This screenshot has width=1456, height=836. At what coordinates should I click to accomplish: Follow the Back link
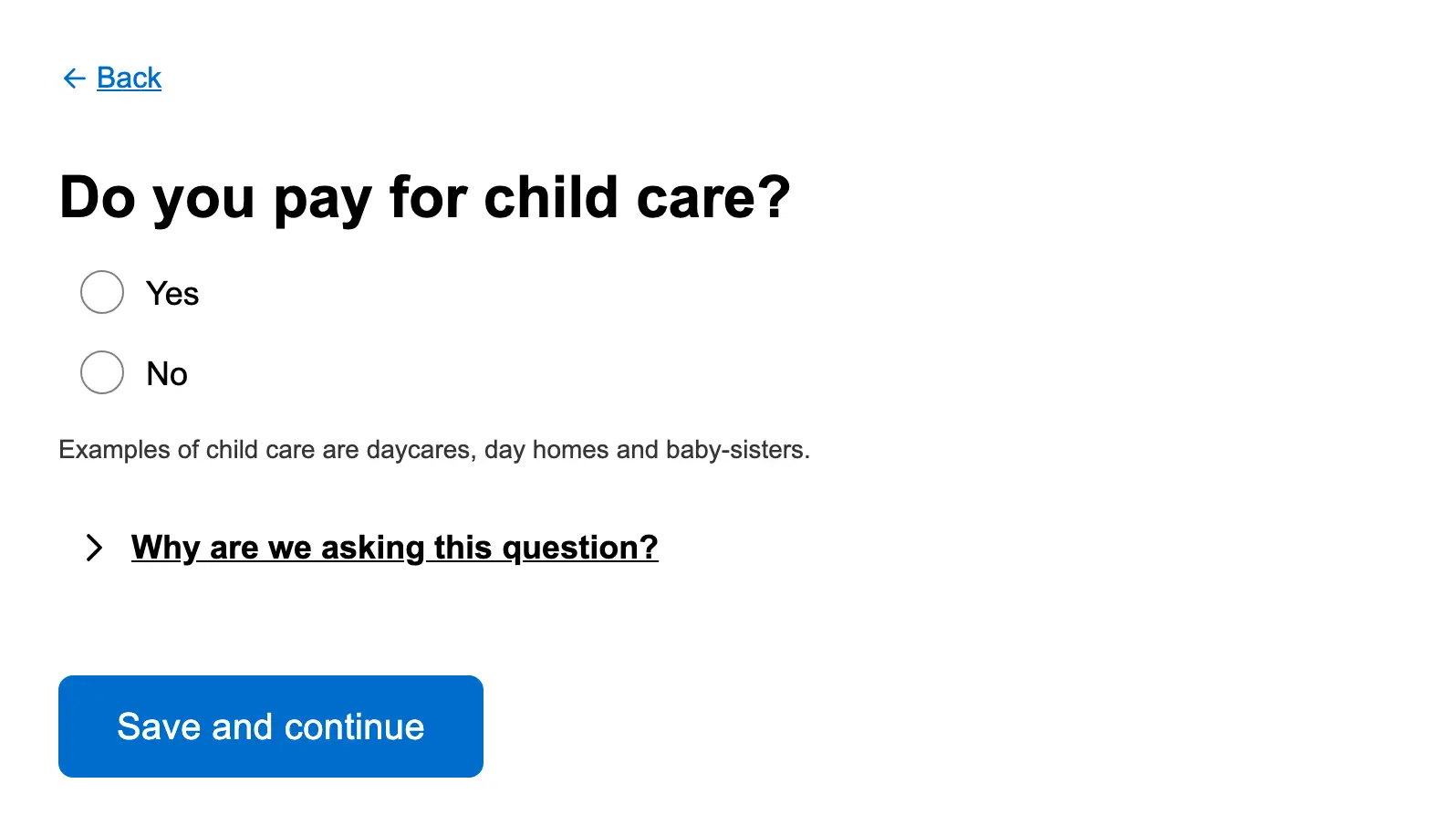(129, 78)
